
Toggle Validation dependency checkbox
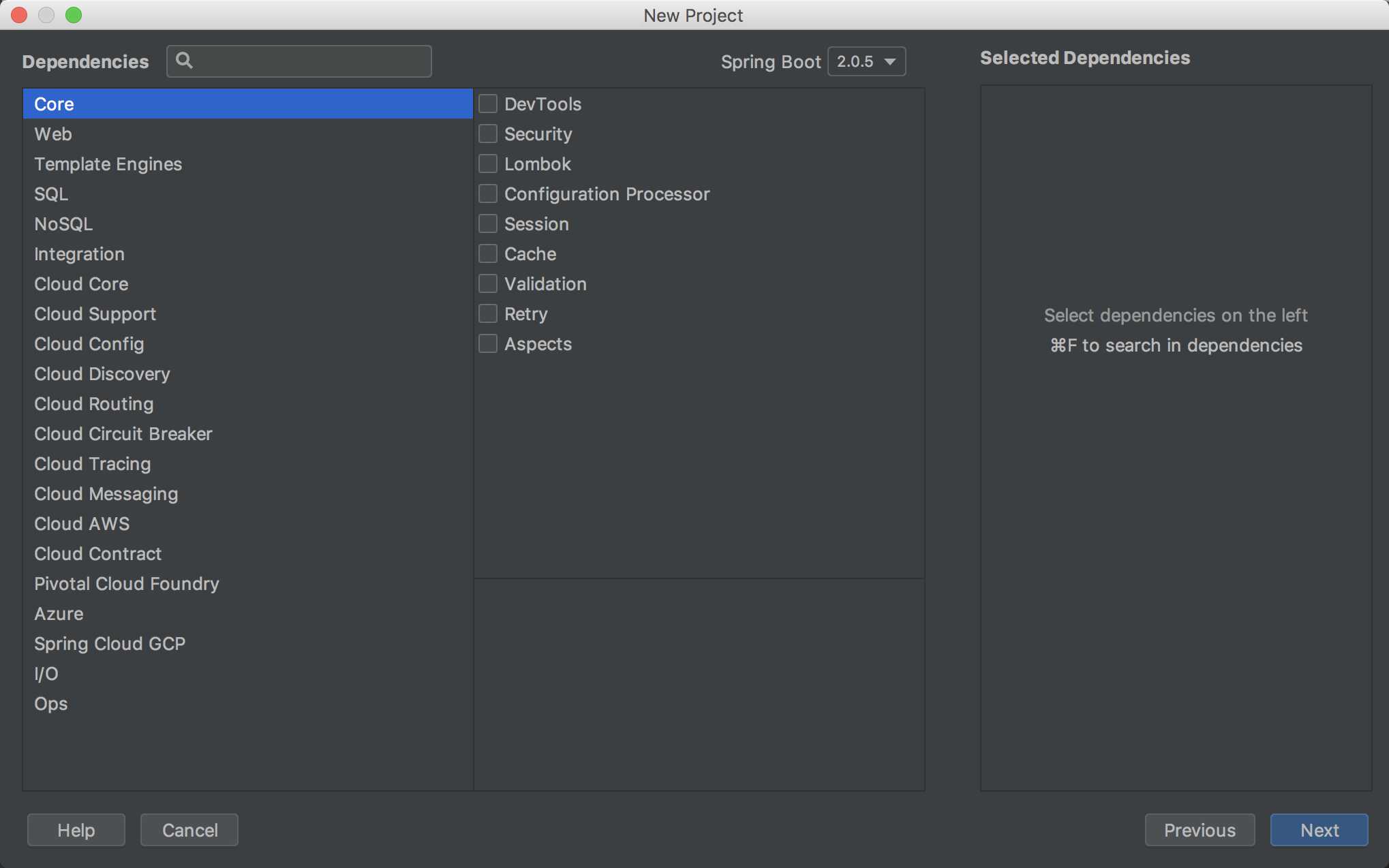coord(487,283)
